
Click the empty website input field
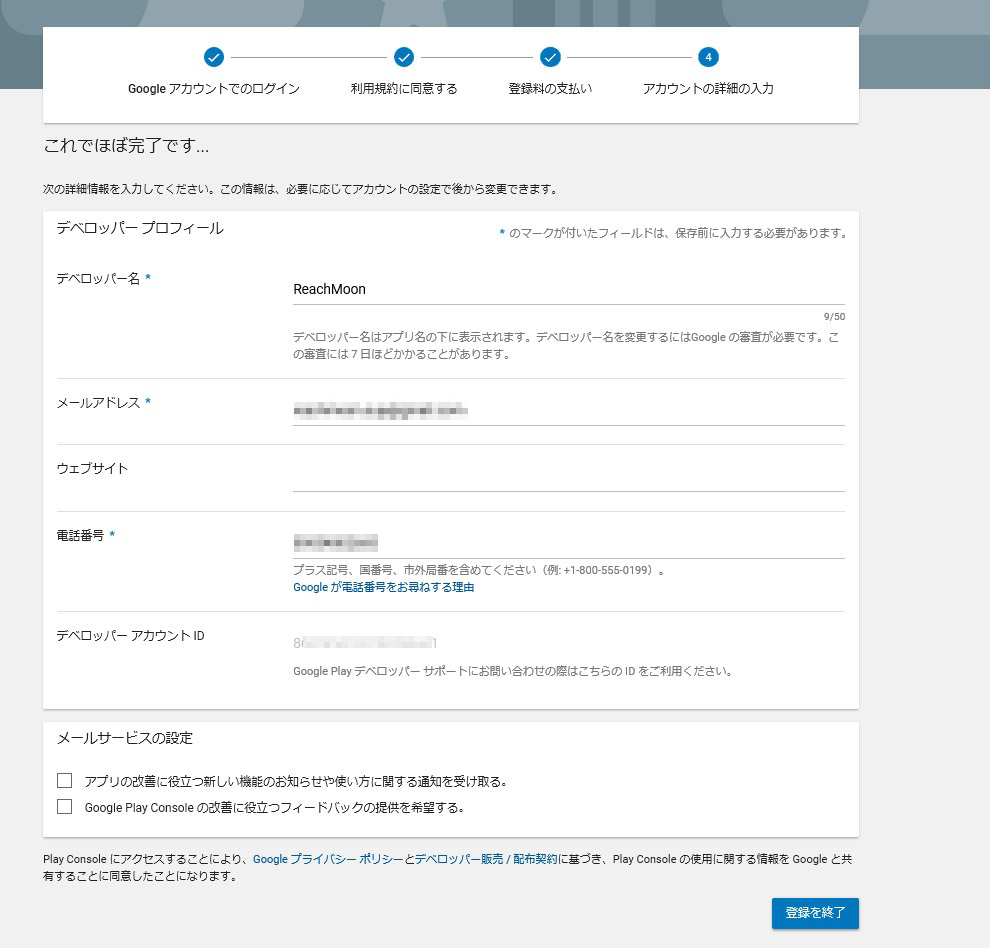pos(568,477)
